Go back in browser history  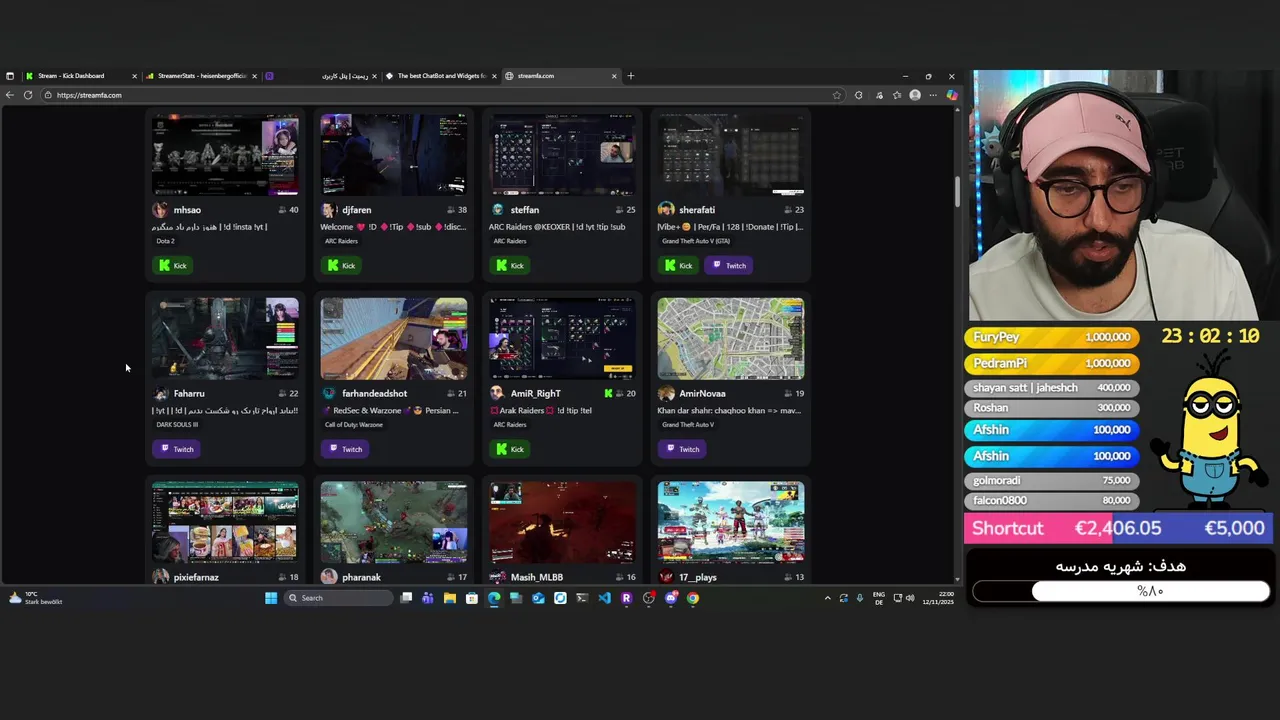click(x=9, y=95)
